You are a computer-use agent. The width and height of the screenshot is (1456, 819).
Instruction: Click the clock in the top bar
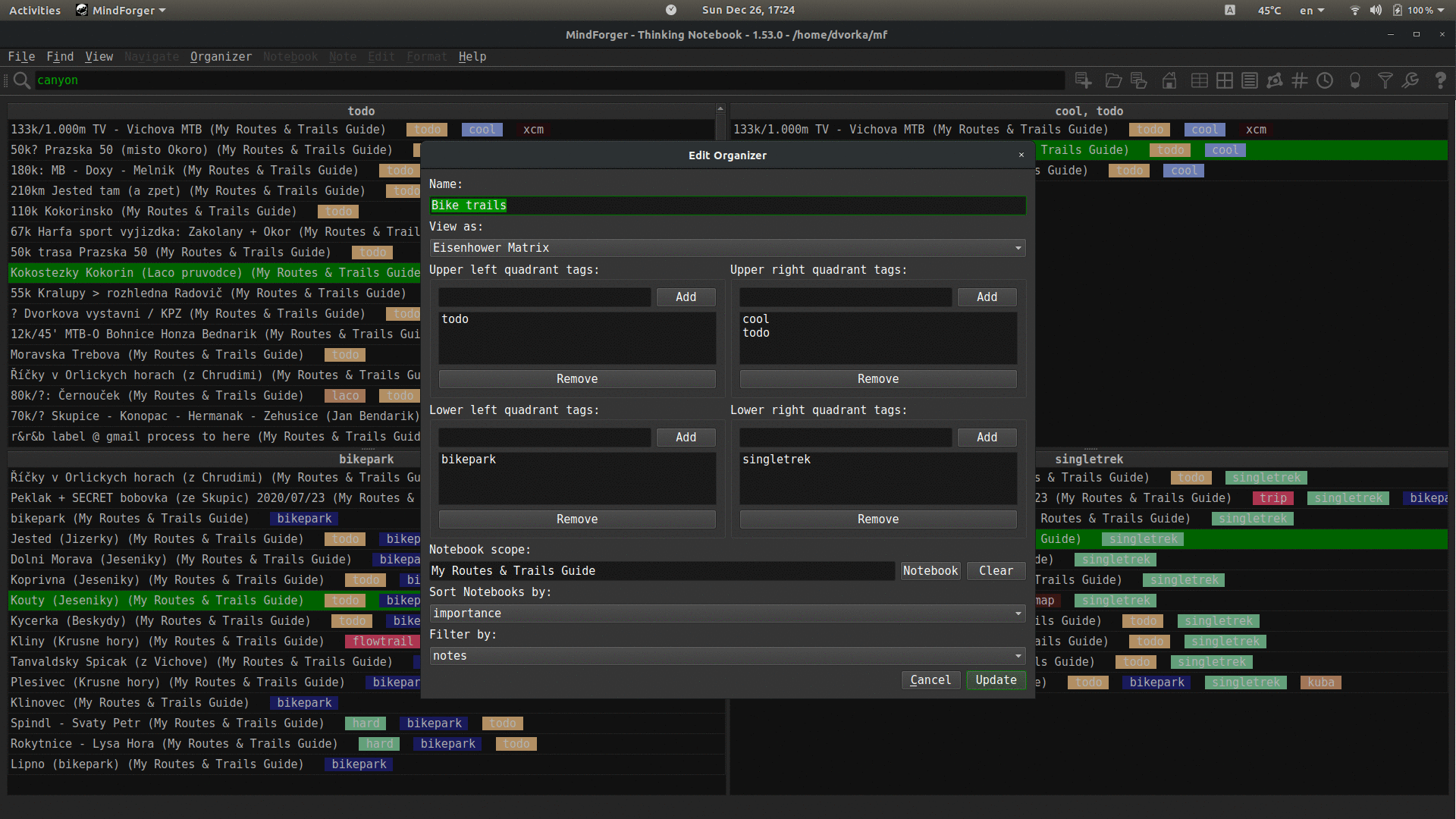coord(748,11)
